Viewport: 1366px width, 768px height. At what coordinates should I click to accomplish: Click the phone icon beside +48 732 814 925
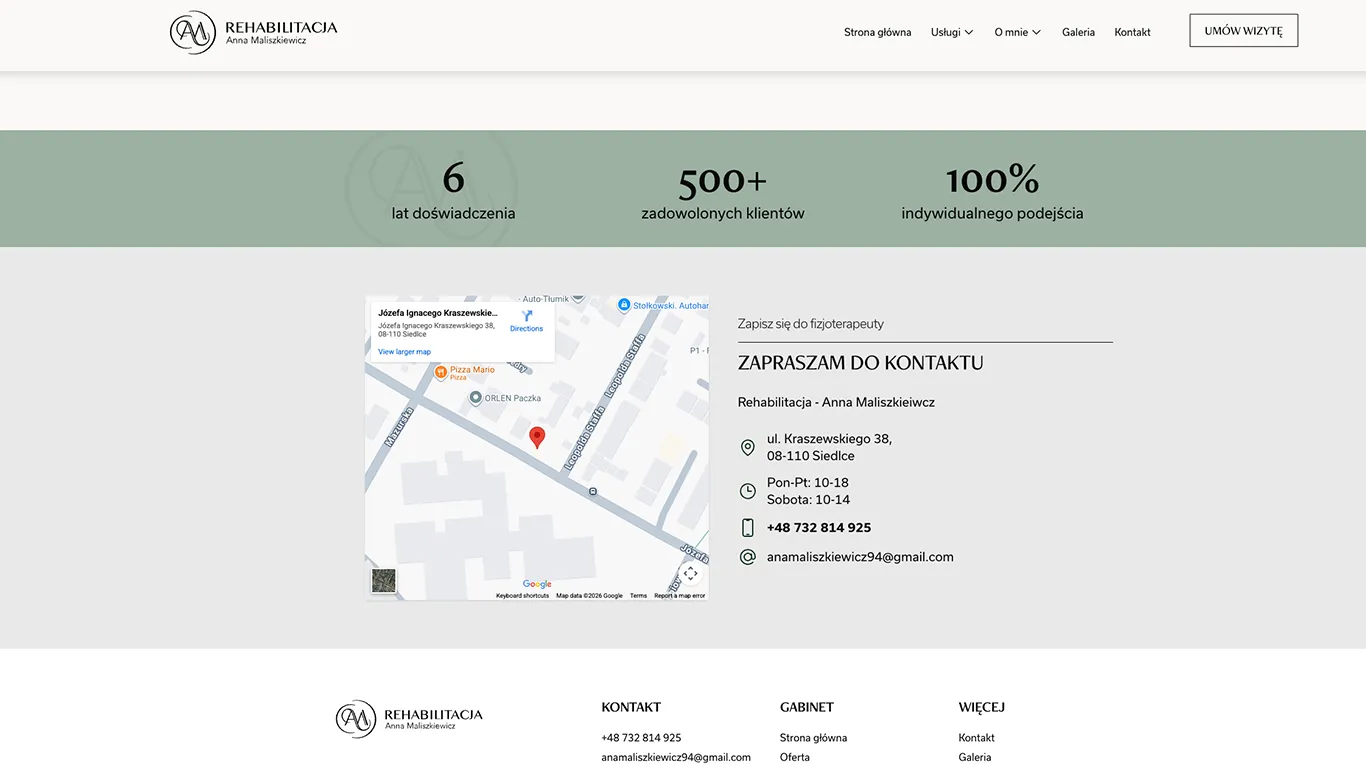tap(747, 527)
